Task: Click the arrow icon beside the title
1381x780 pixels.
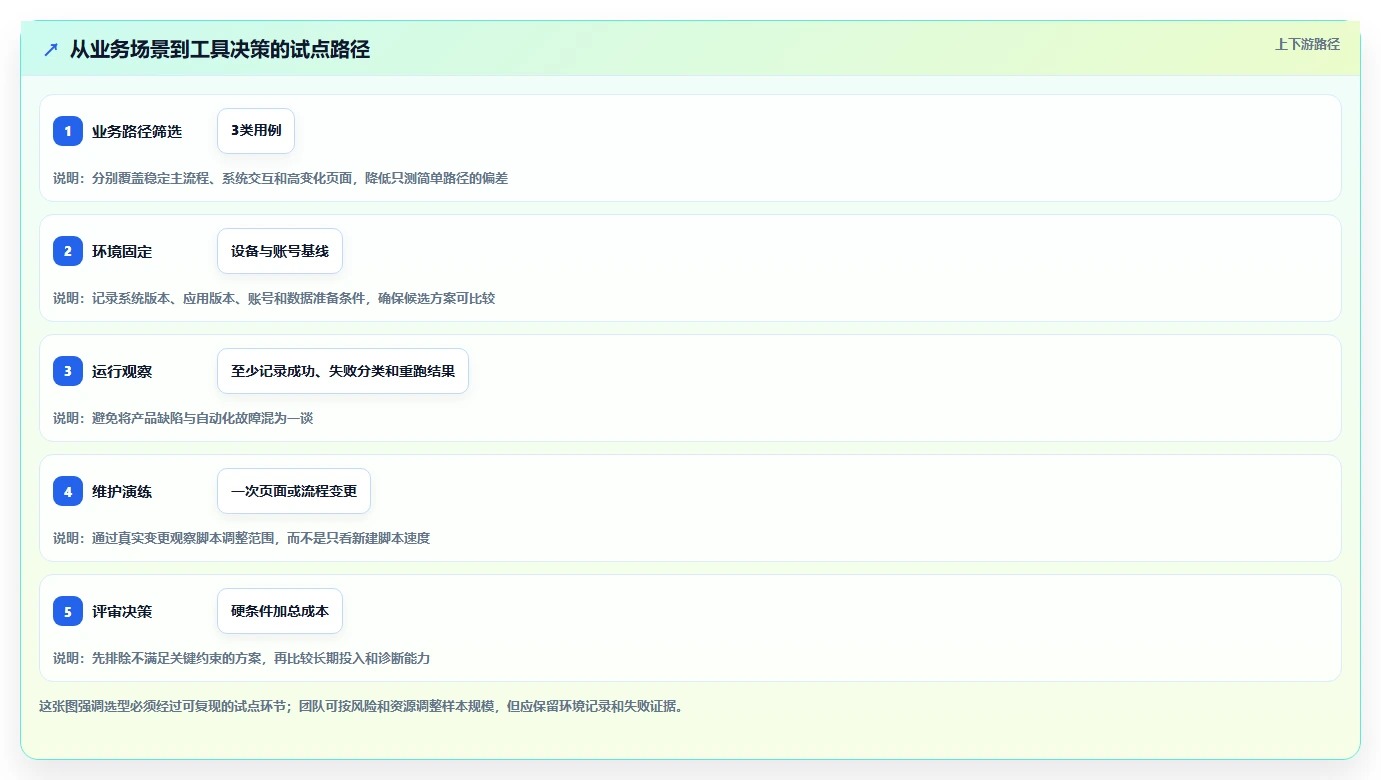Action: pos(51,49)
